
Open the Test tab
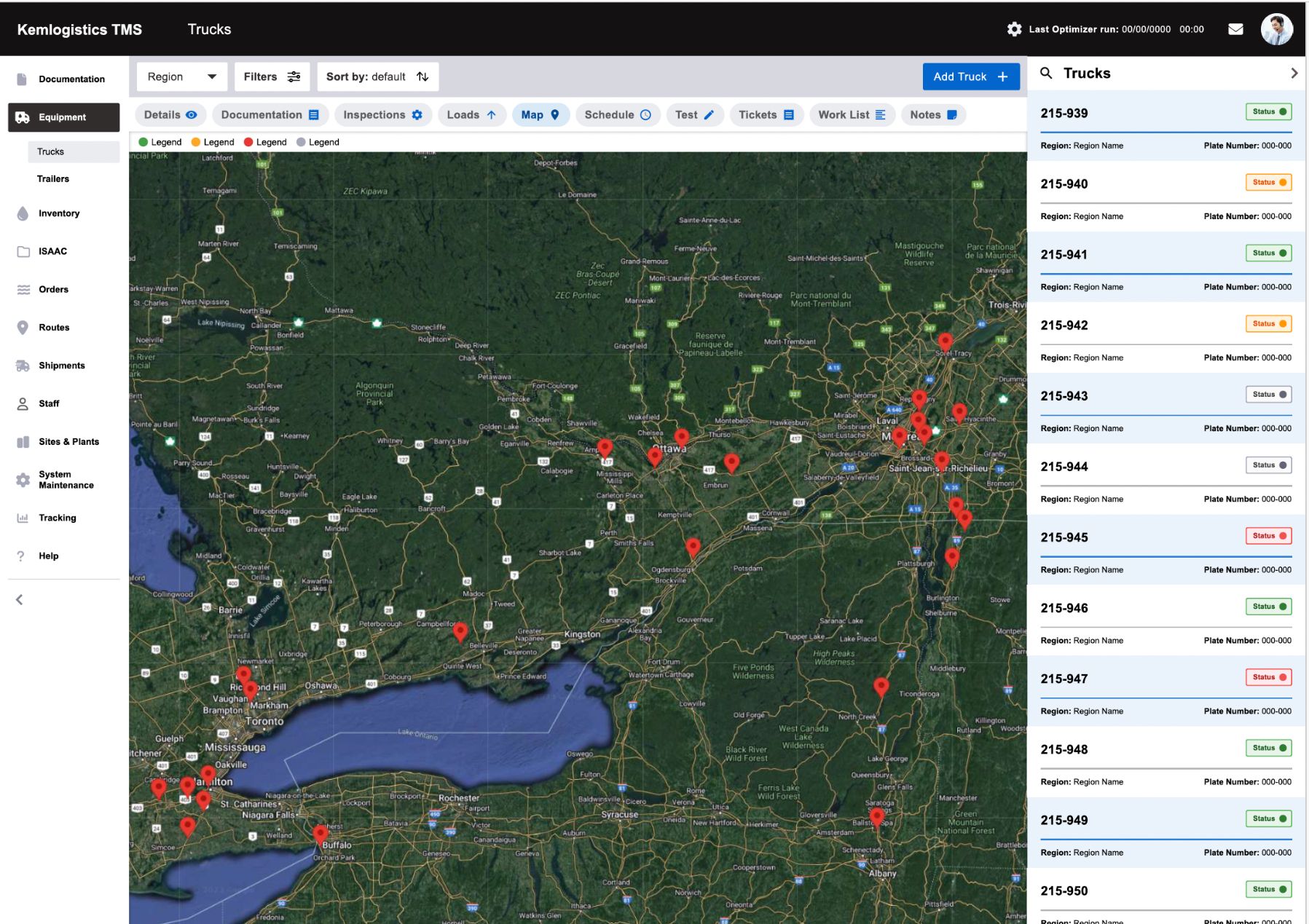(x=695, y=115)
